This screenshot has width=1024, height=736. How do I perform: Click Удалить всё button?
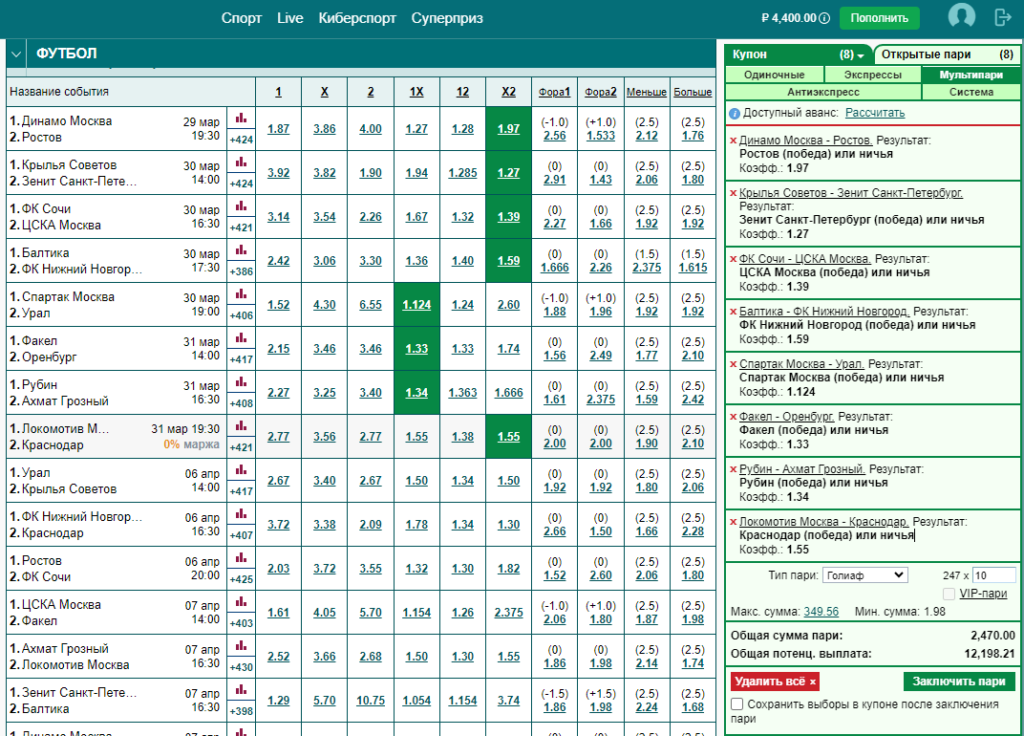pos(775,681)
